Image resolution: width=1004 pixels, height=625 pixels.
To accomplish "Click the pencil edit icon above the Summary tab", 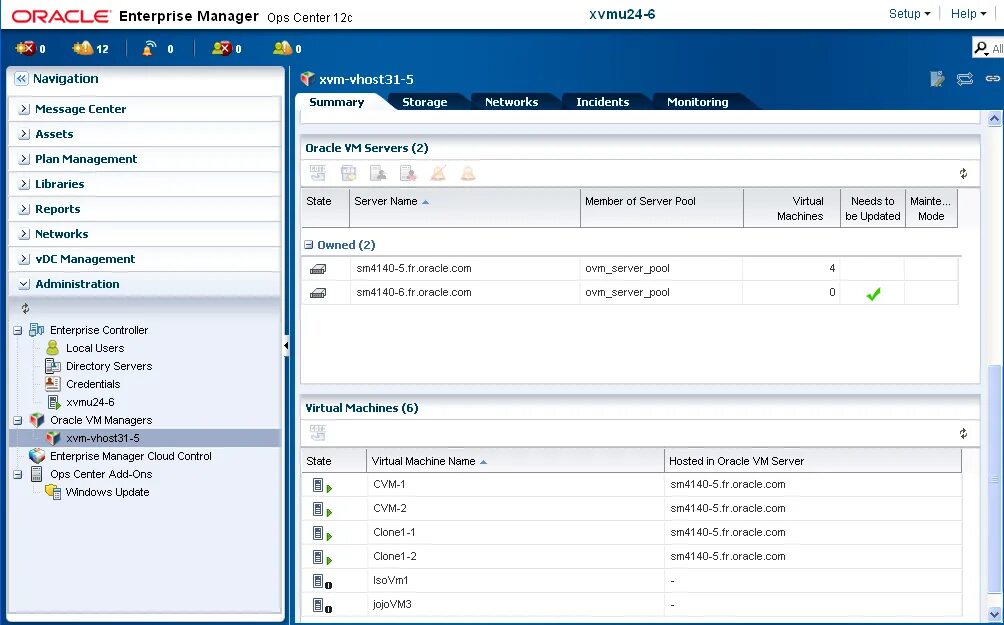I will point(936,78).
